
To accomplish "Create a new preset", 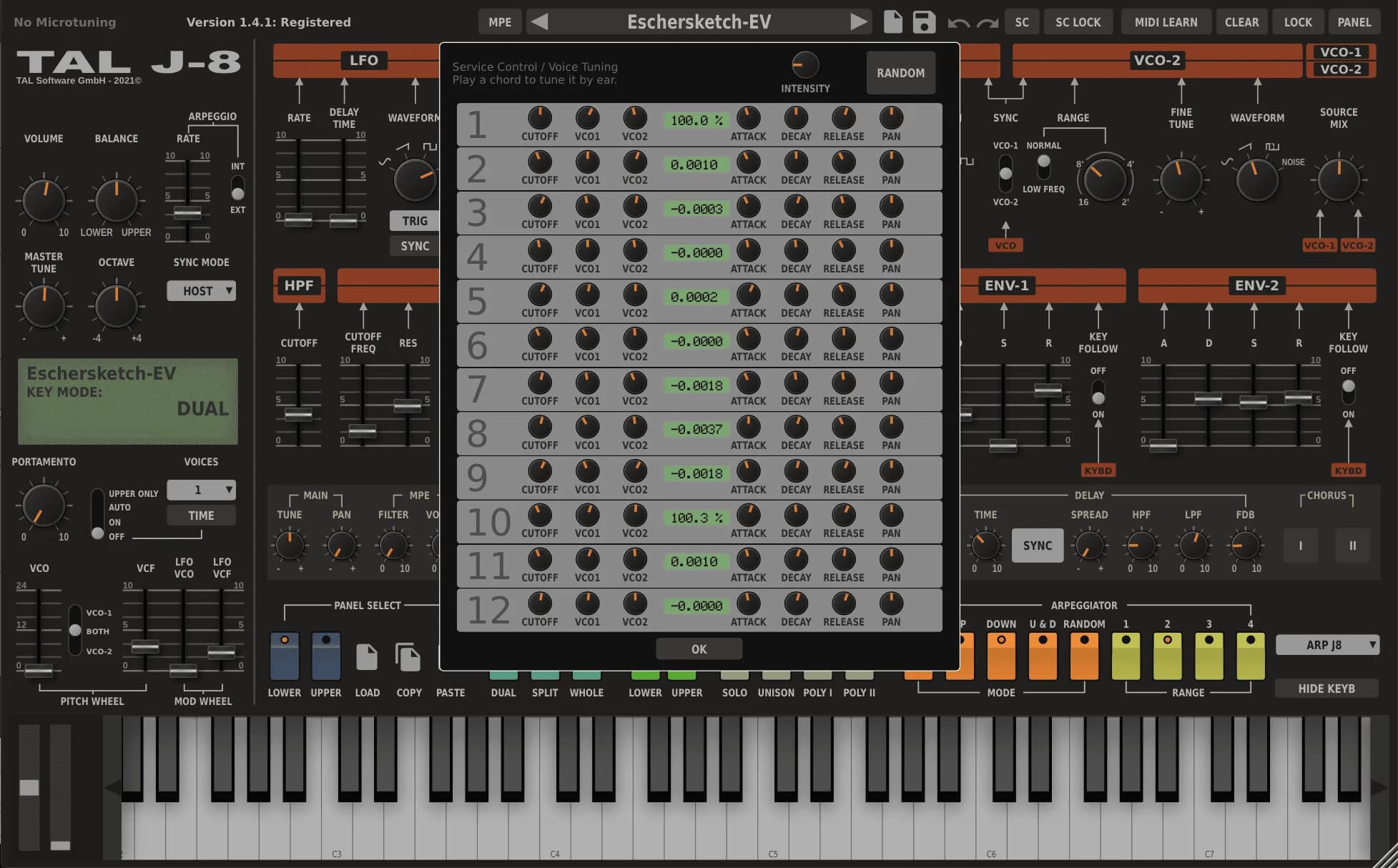I will pyautogui.click(x=892, y=21).
